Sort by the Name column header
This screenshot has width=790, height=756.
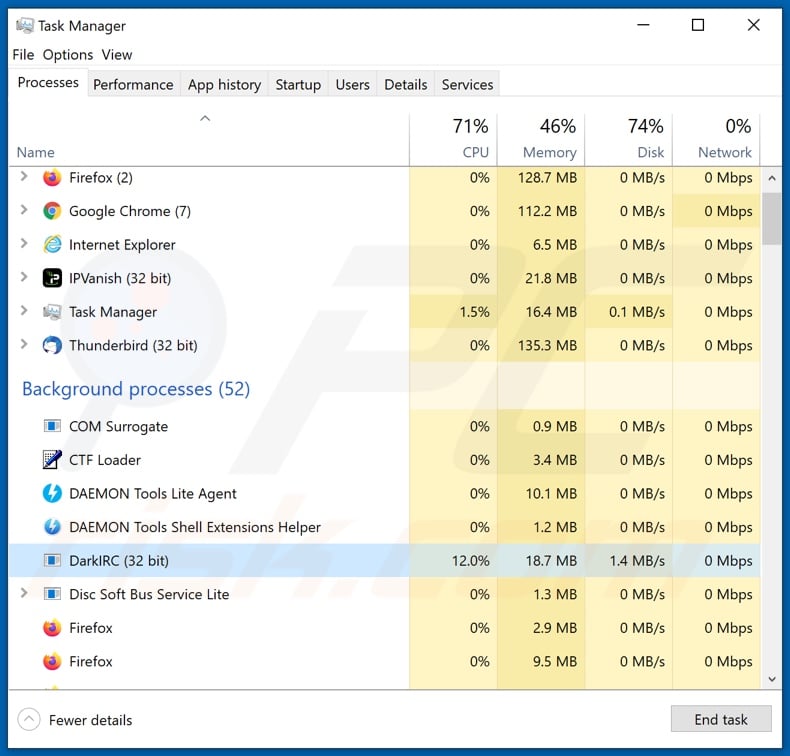209,140
